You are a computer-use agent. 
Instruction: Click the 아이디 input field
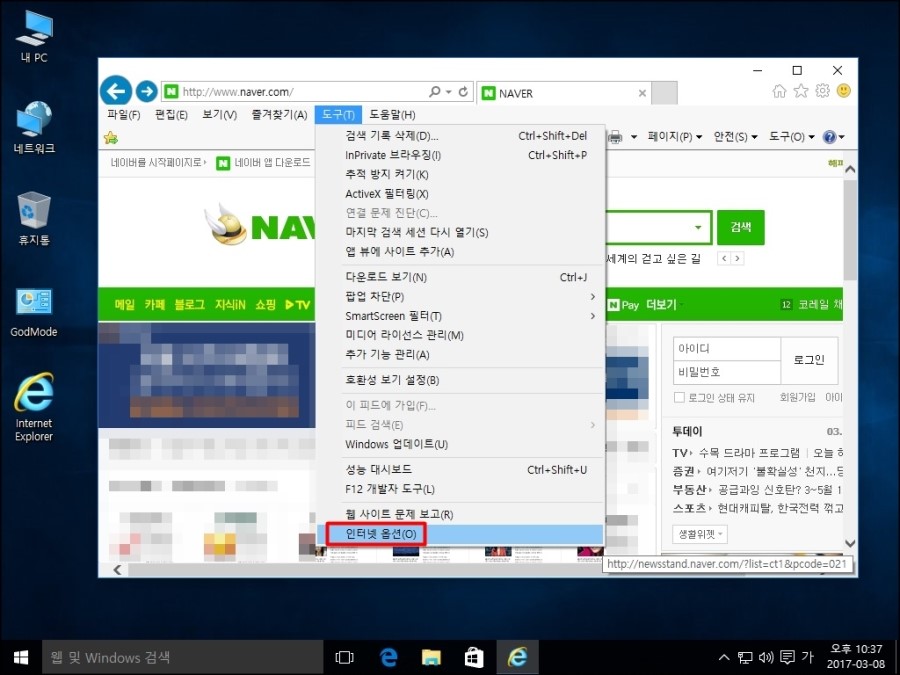(727, 348)
